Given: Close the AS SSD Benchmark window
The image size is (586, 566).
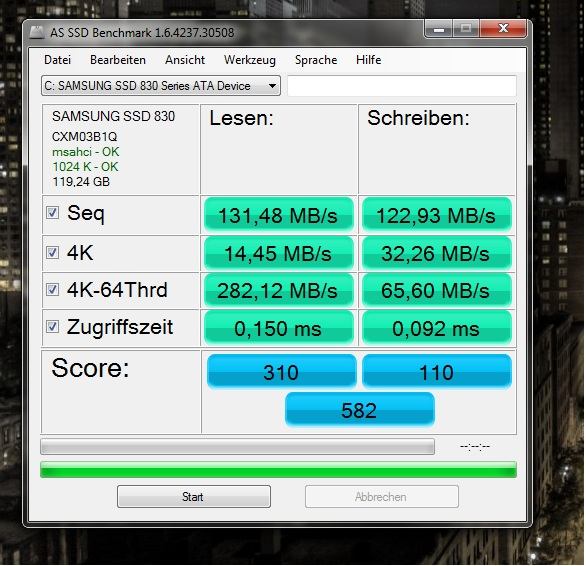Looking at the screenshot, I should tap(503, 29).
